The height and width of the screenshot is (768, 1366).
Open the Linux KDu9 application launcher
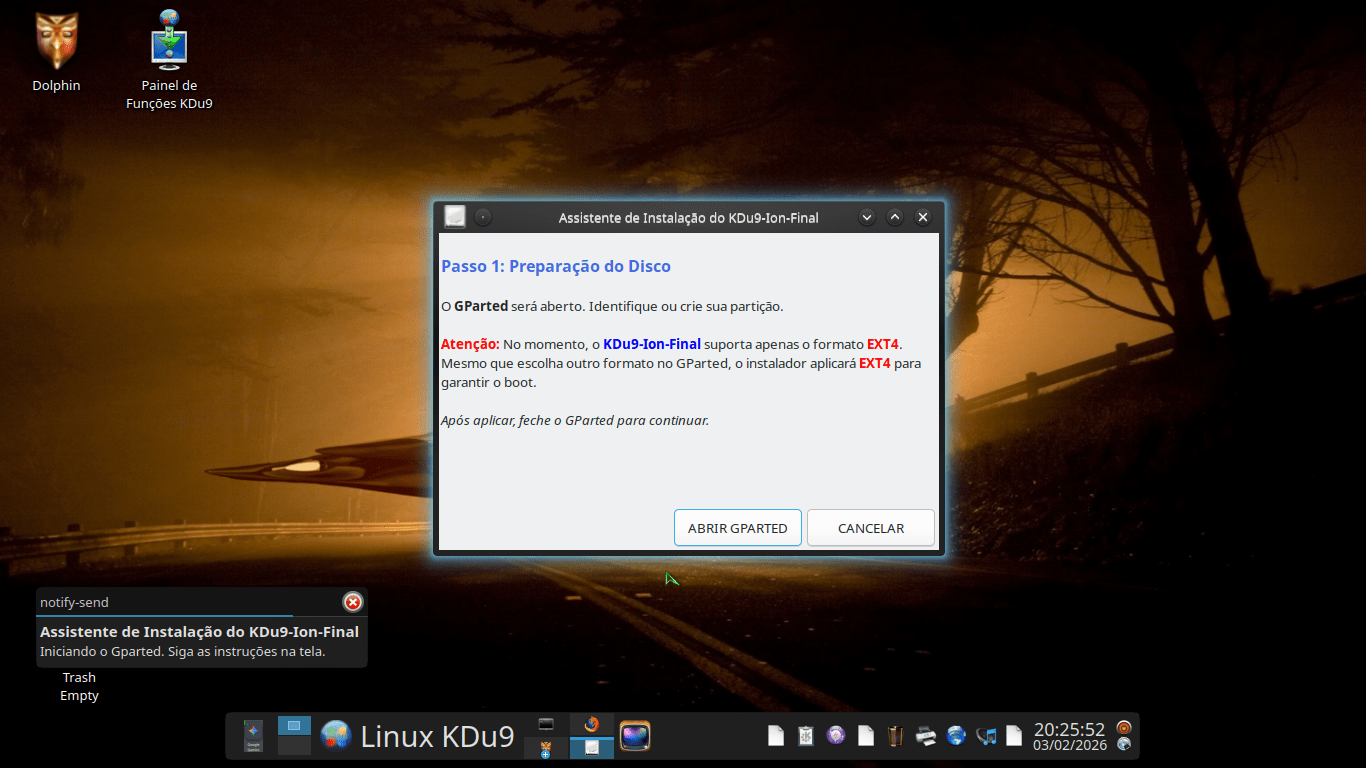[417, 737]
